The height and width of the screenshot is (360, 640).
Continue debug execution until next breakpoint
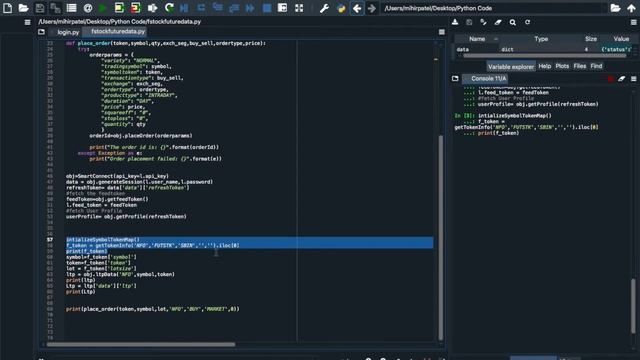pyautogui.click(x=250, y=8)
